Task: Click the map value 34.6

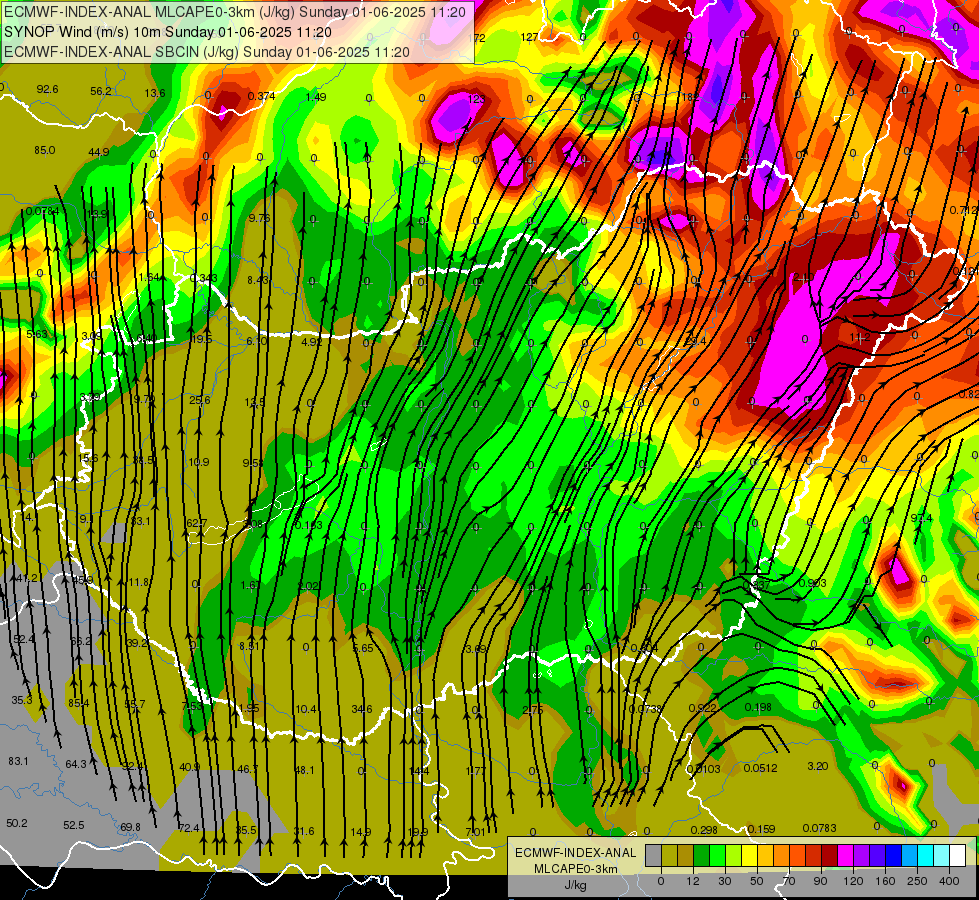Action: (x=362, y=709)
